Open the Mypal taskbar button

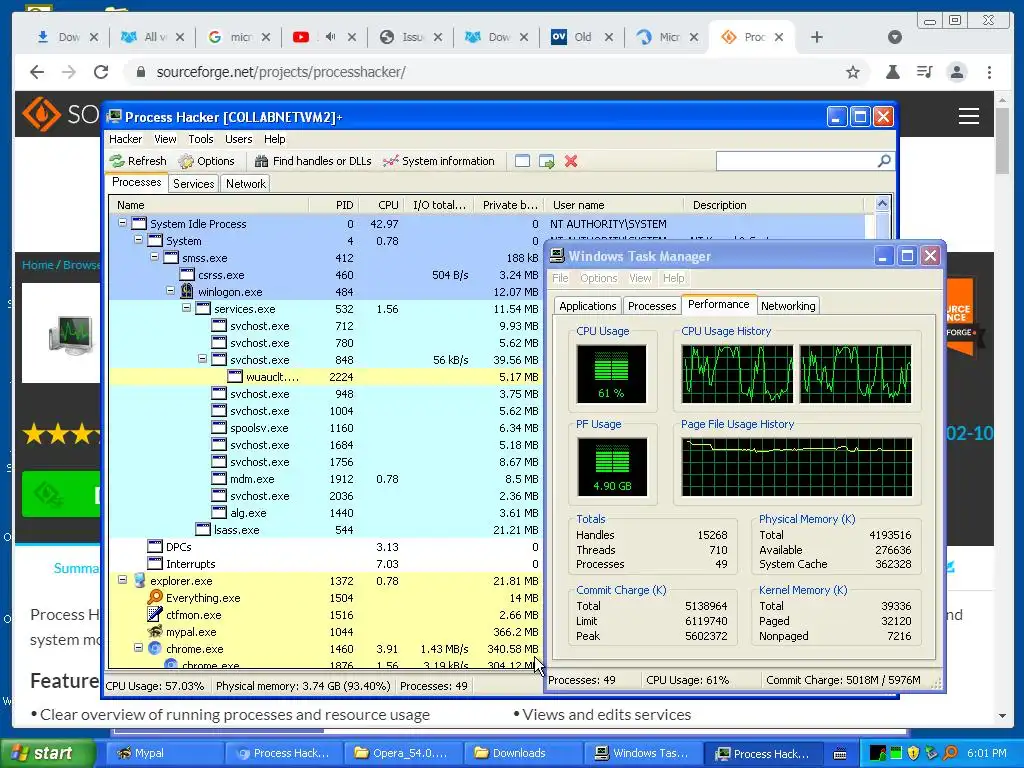click(x=165, y=753)
